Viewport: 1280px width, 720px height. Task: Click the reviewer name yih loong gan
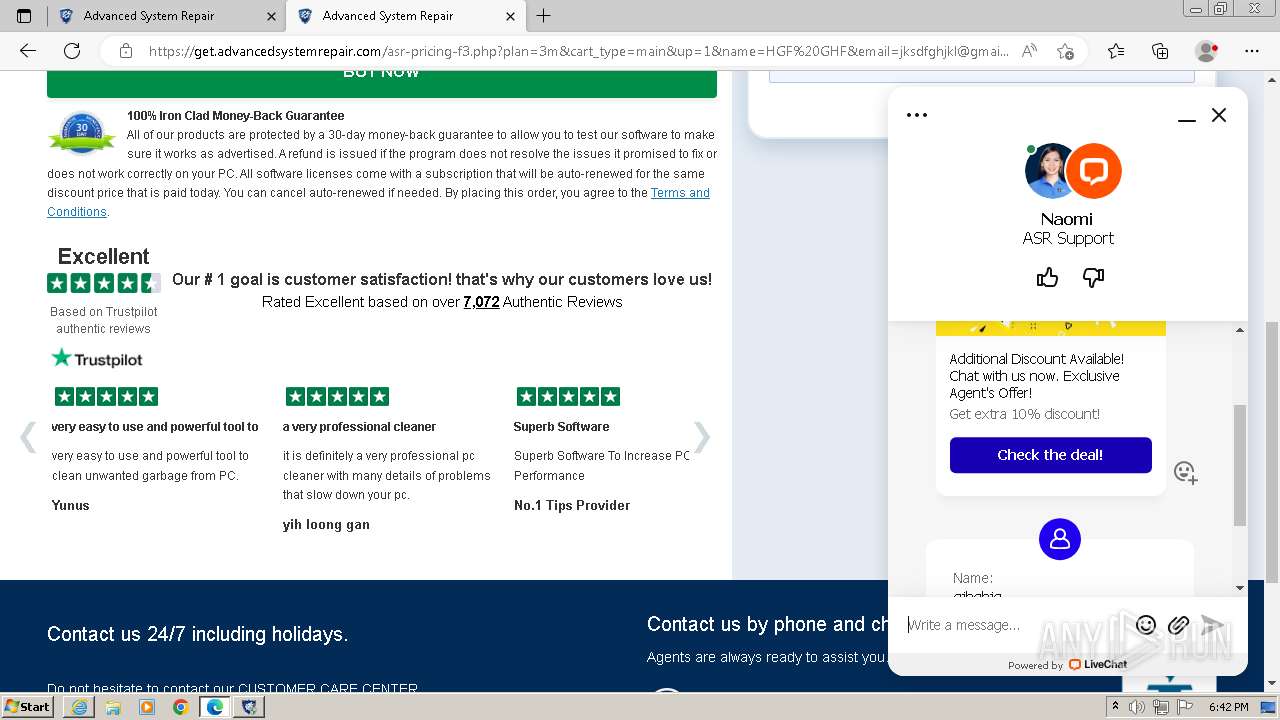click(326, 524)
